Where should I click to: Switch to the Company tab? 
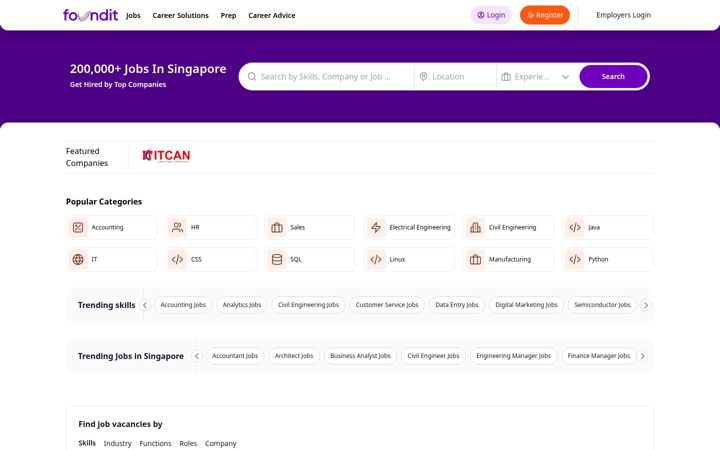coord(220,444)
